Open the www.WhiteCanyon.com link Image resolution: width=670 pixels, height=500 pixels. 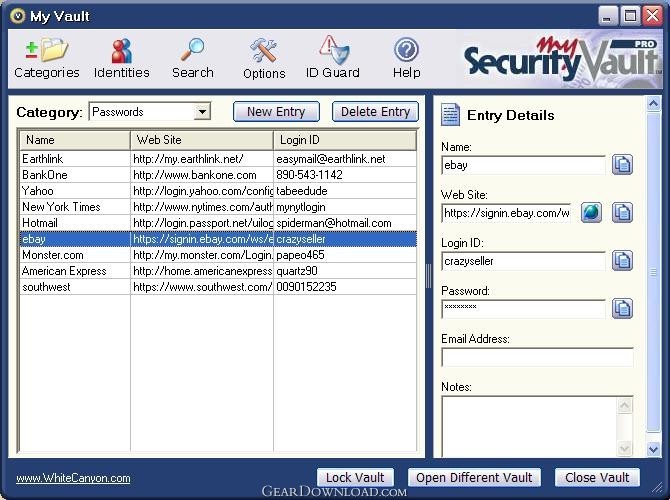click(x=73, y=478)
